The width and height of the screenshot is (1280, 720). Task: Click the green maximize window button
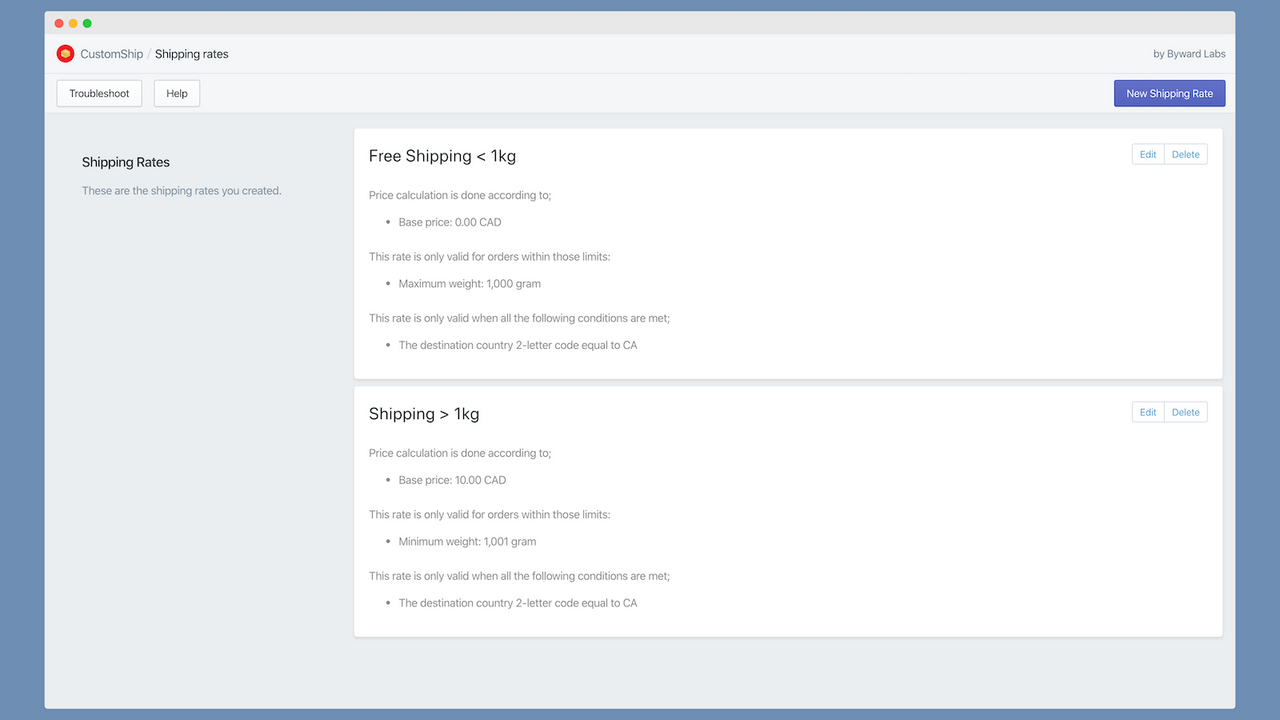[87, 23]
